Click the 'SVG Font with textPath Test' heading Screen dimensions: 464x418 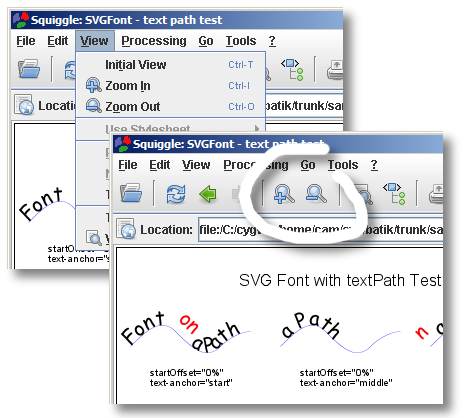coord(340,281)
